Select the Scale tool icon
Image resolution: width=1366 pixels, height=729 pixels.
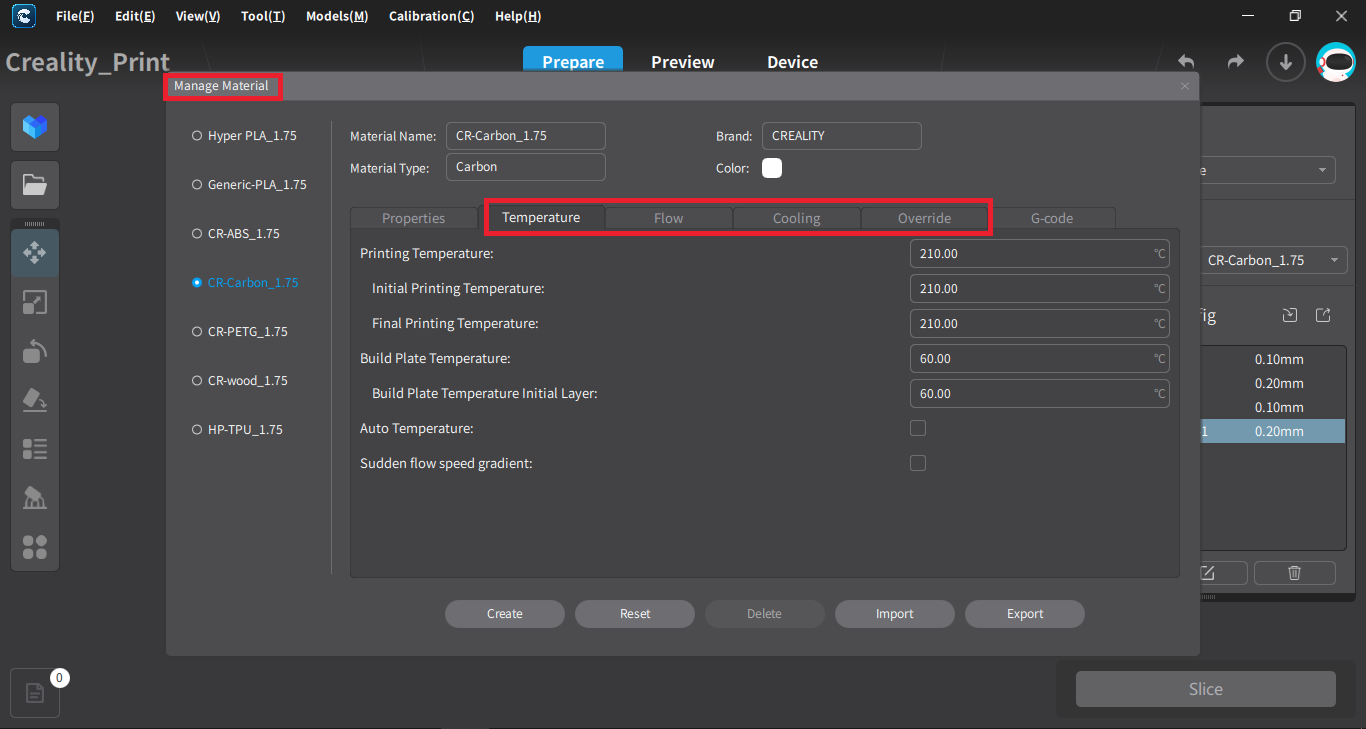(x=35, y=302)
